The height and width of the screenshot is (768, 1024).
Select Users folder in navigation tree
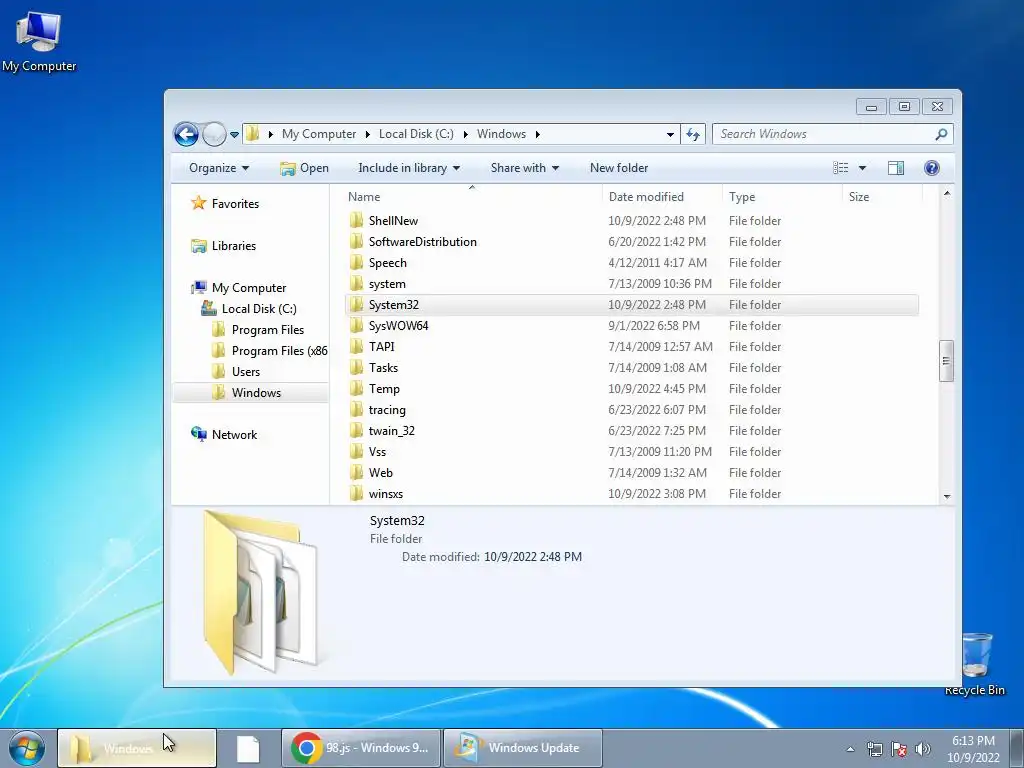pyautogui.click(x=236, y=372)
